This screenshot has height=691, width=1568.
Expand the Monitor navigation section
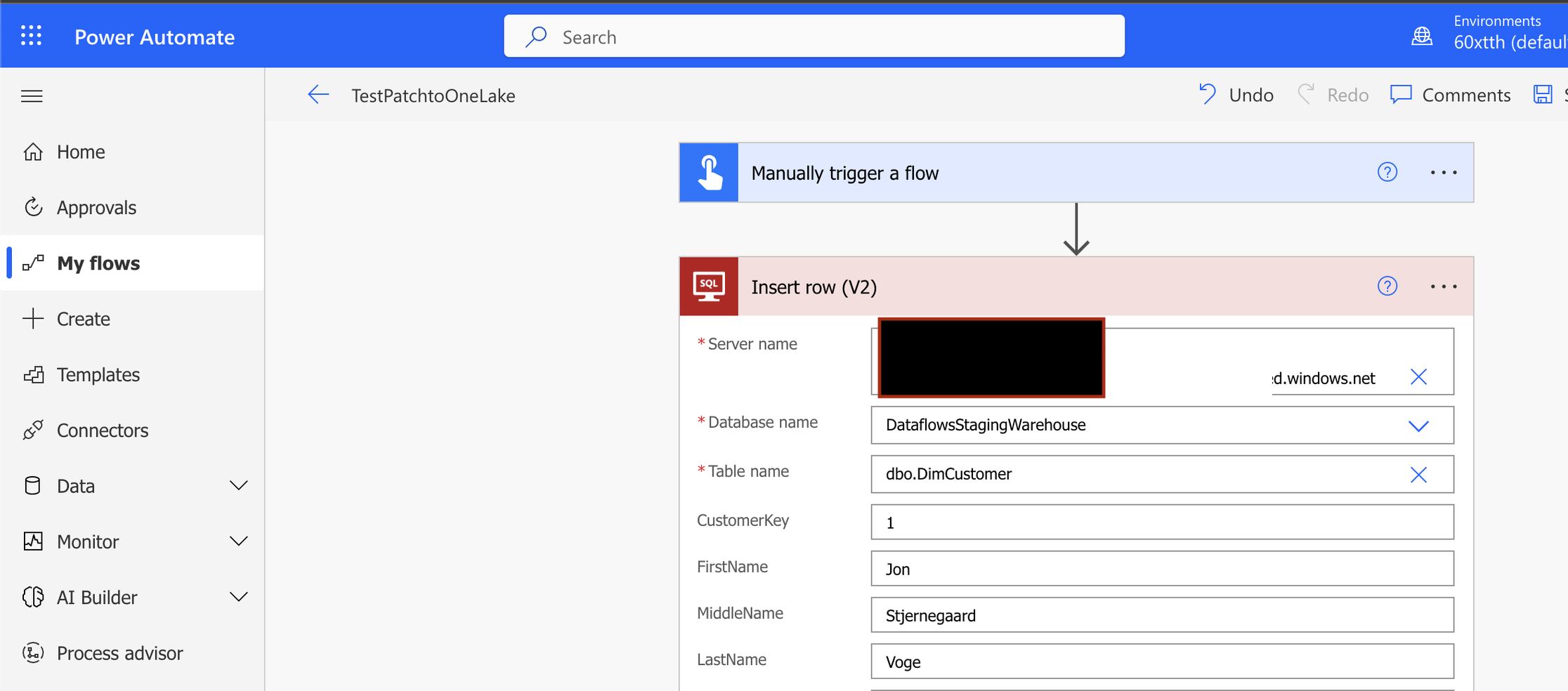click(x=239, y=541)
